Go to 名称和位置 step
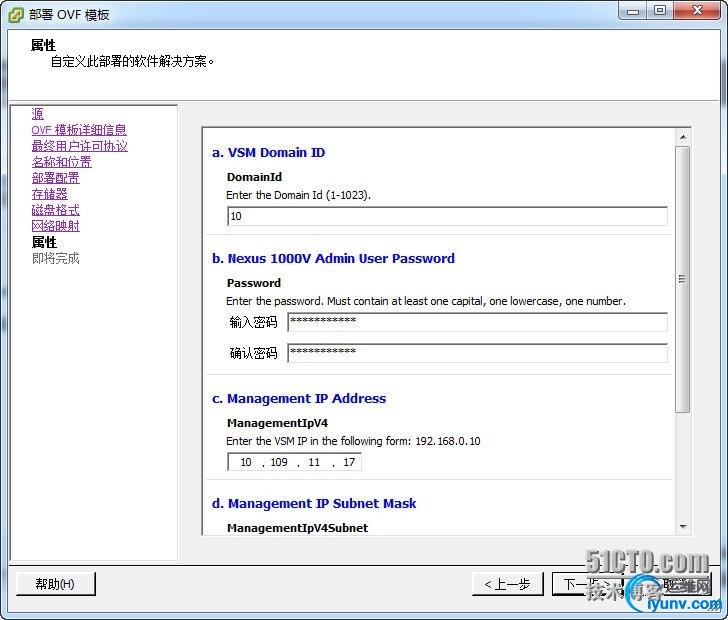728x620 pixels. click(62, 162)
